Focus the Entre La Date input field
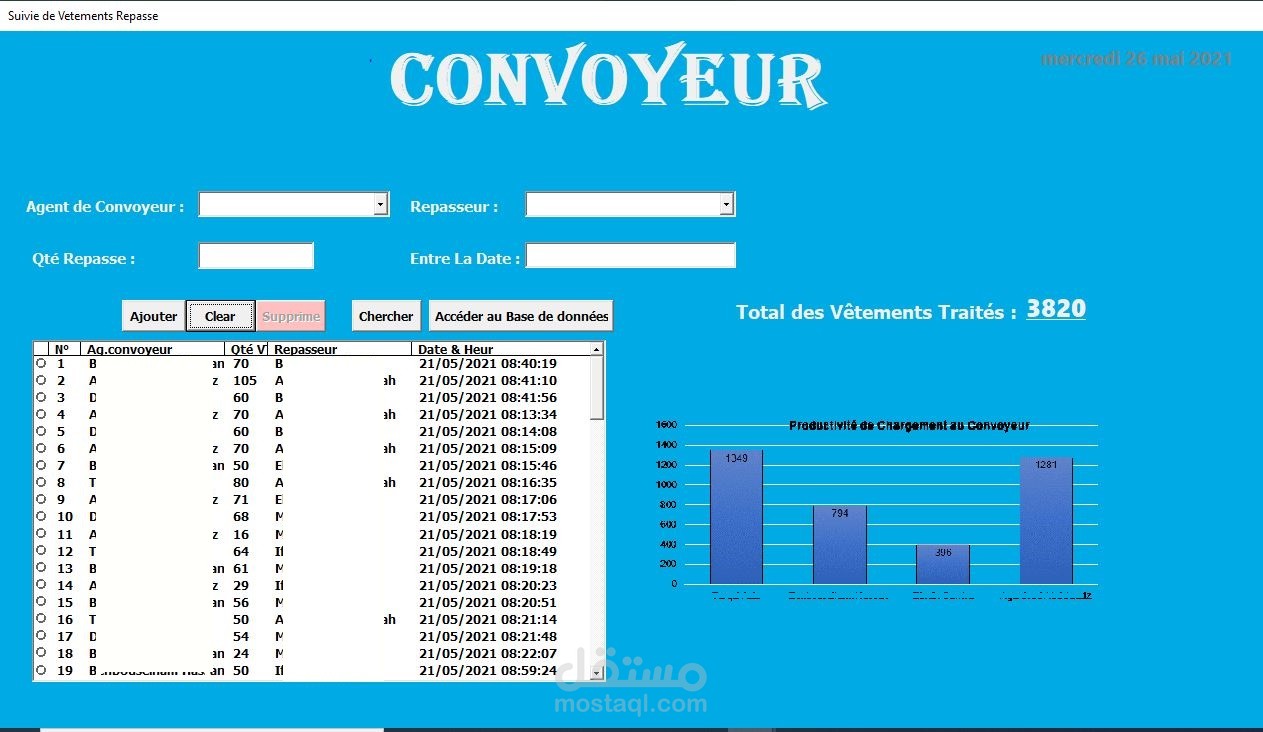Image resolution: width=1263 pixels, height=732 pixels. (x=631, y=256)
